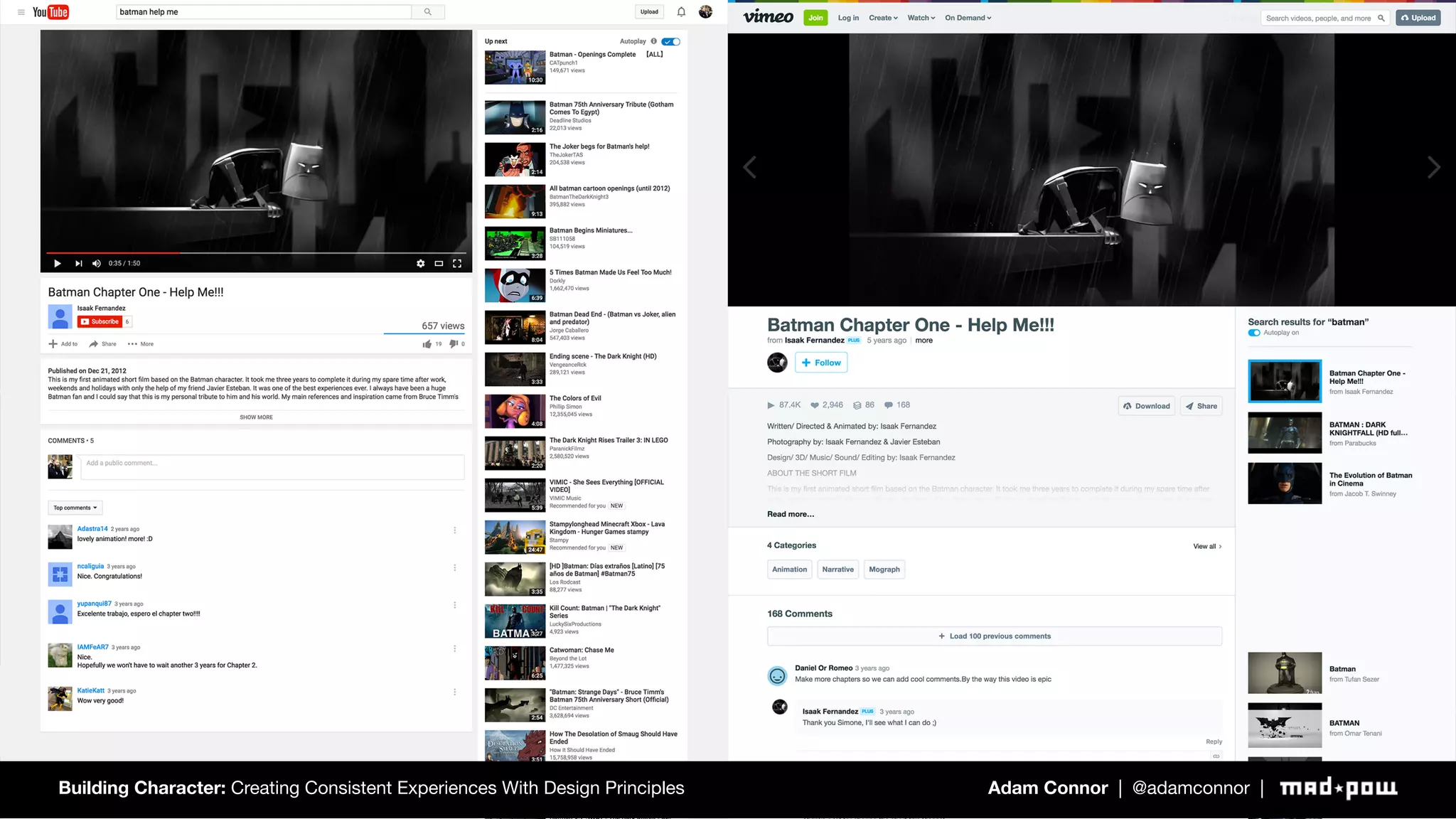Click the Vimeo Join button
The image size is (1456, 819).
pos(815,18)
